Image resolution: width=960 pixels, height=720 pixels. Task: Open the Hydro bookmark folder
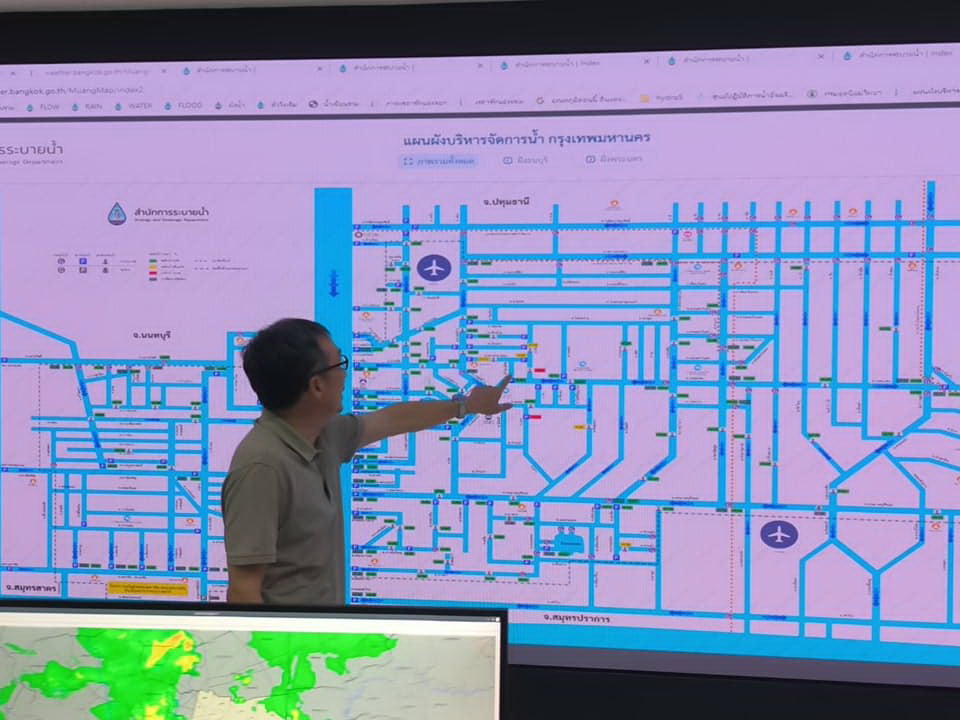point(668,98)
